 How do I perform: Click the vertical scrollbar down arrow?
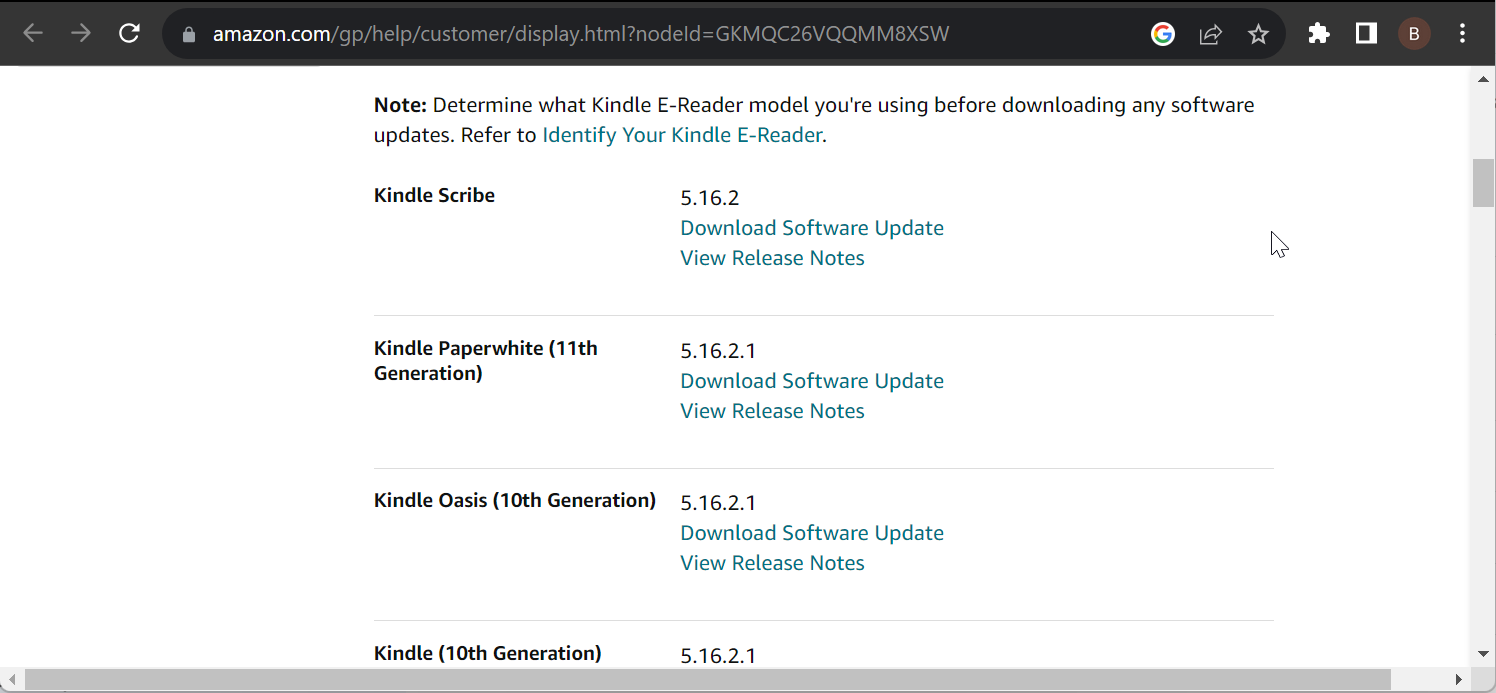click(x=1483, y=654)
